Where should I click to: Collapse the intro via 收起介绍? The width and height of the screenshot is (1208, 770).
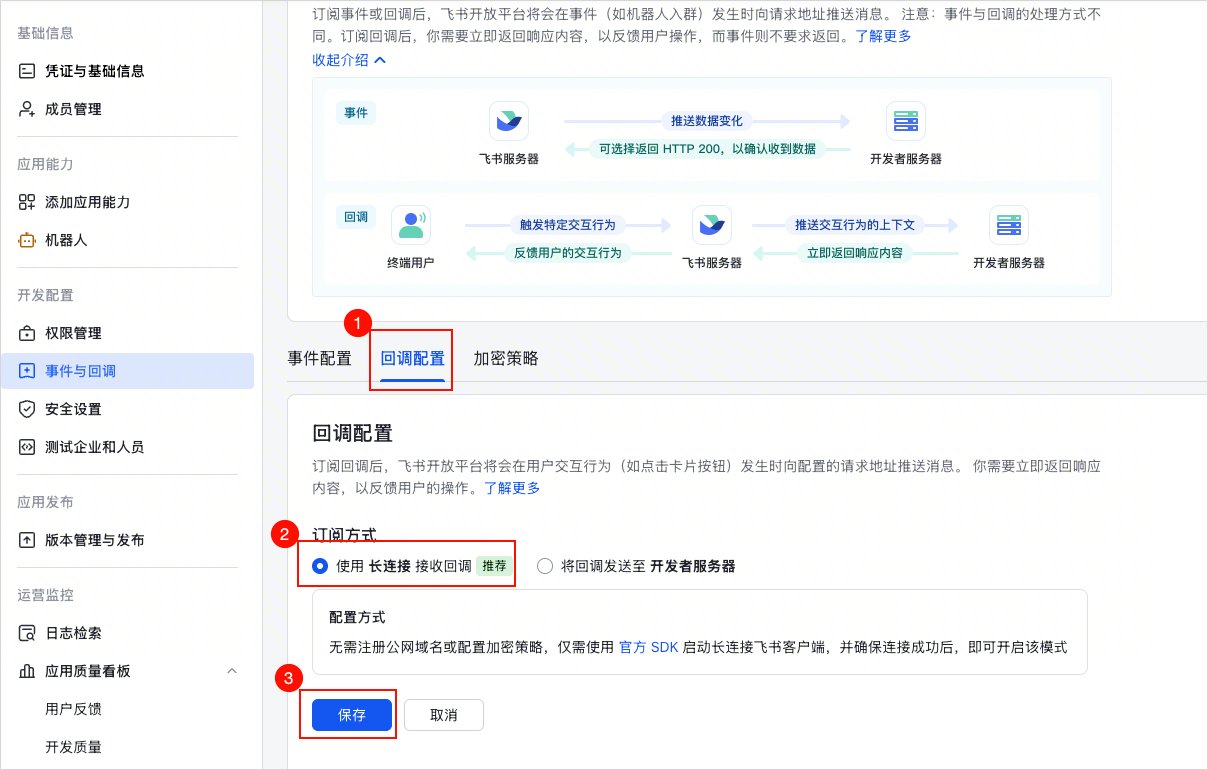349,60
